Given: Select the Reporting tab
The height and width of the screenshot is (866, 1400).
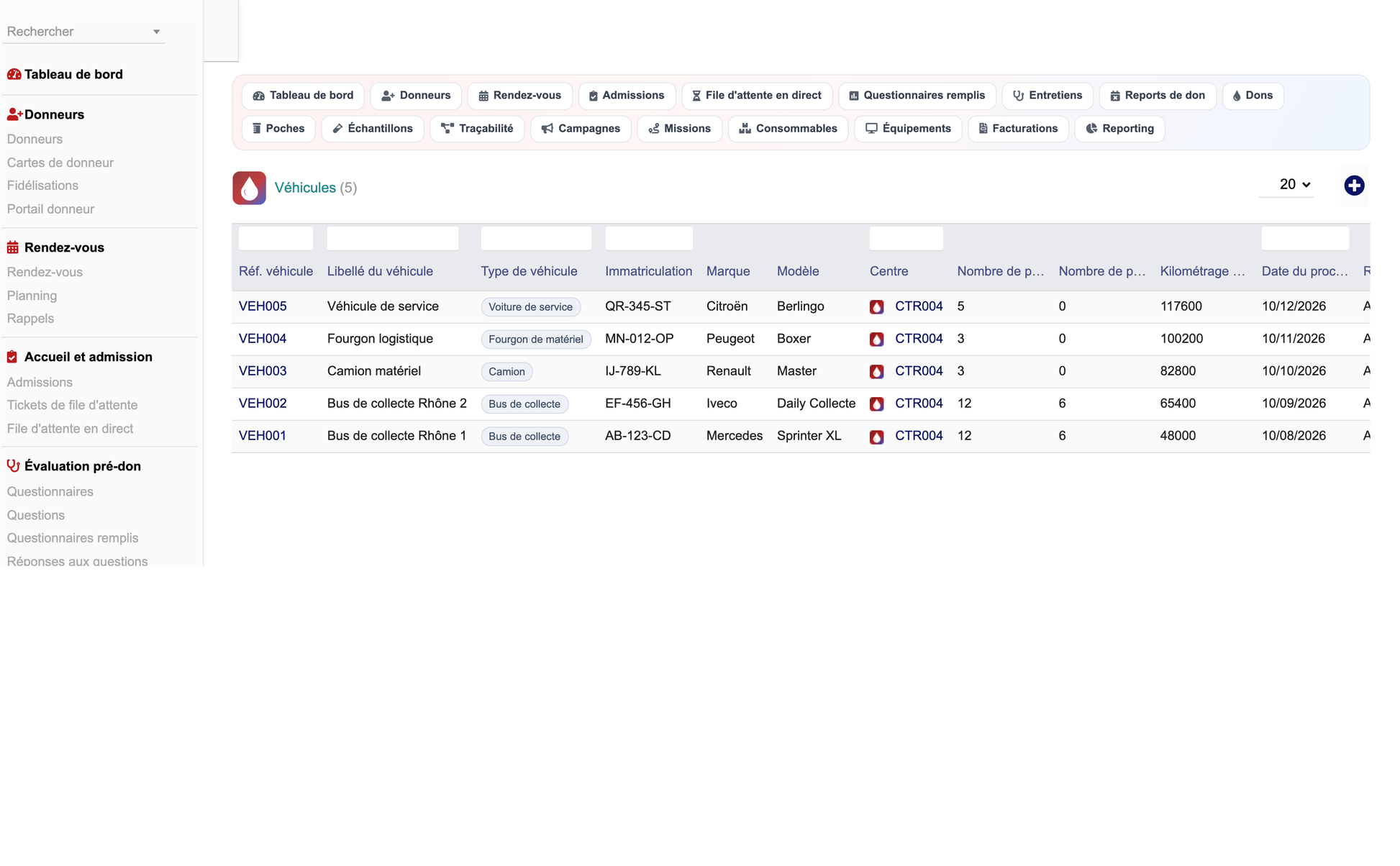Looking at the screenshot, I should [x=1119, y=129].
